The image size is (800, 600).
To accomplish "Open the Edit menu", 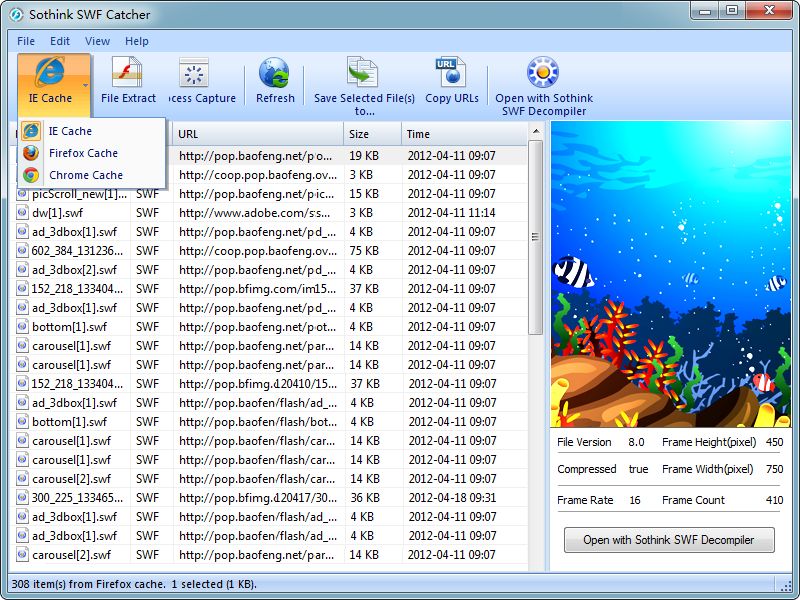I will 60,41.
